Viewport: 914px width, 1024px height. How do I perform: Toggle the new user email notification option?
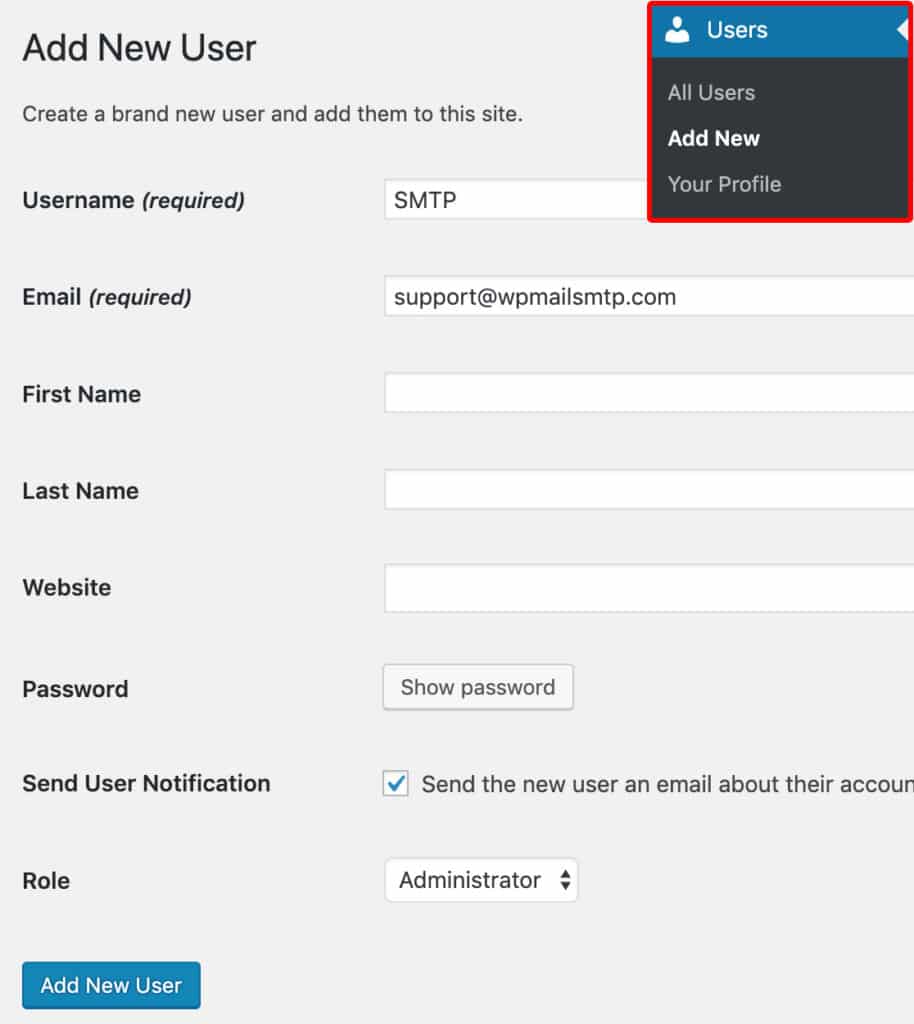tap(395, 784)
